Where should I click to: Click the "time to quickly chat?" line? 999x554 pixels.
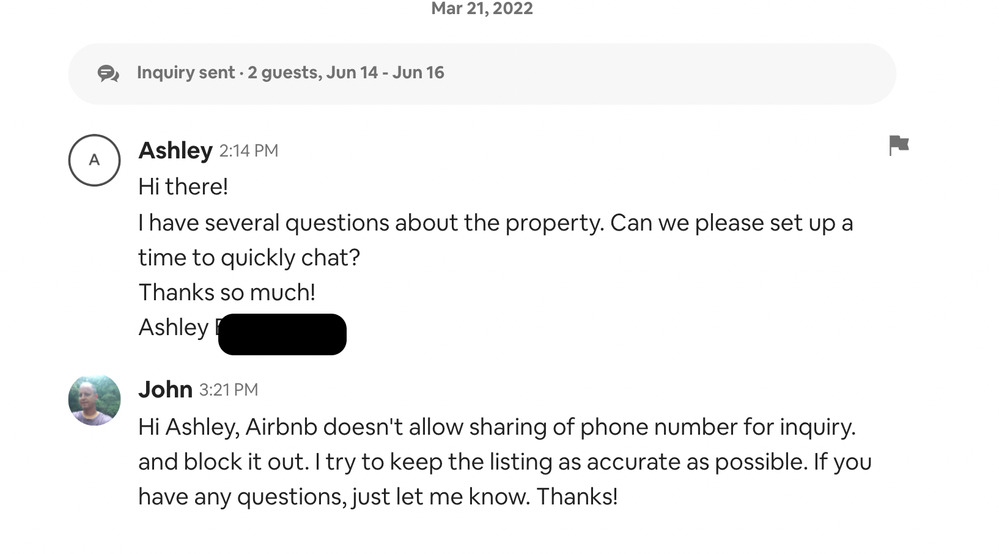coord(249,257)
